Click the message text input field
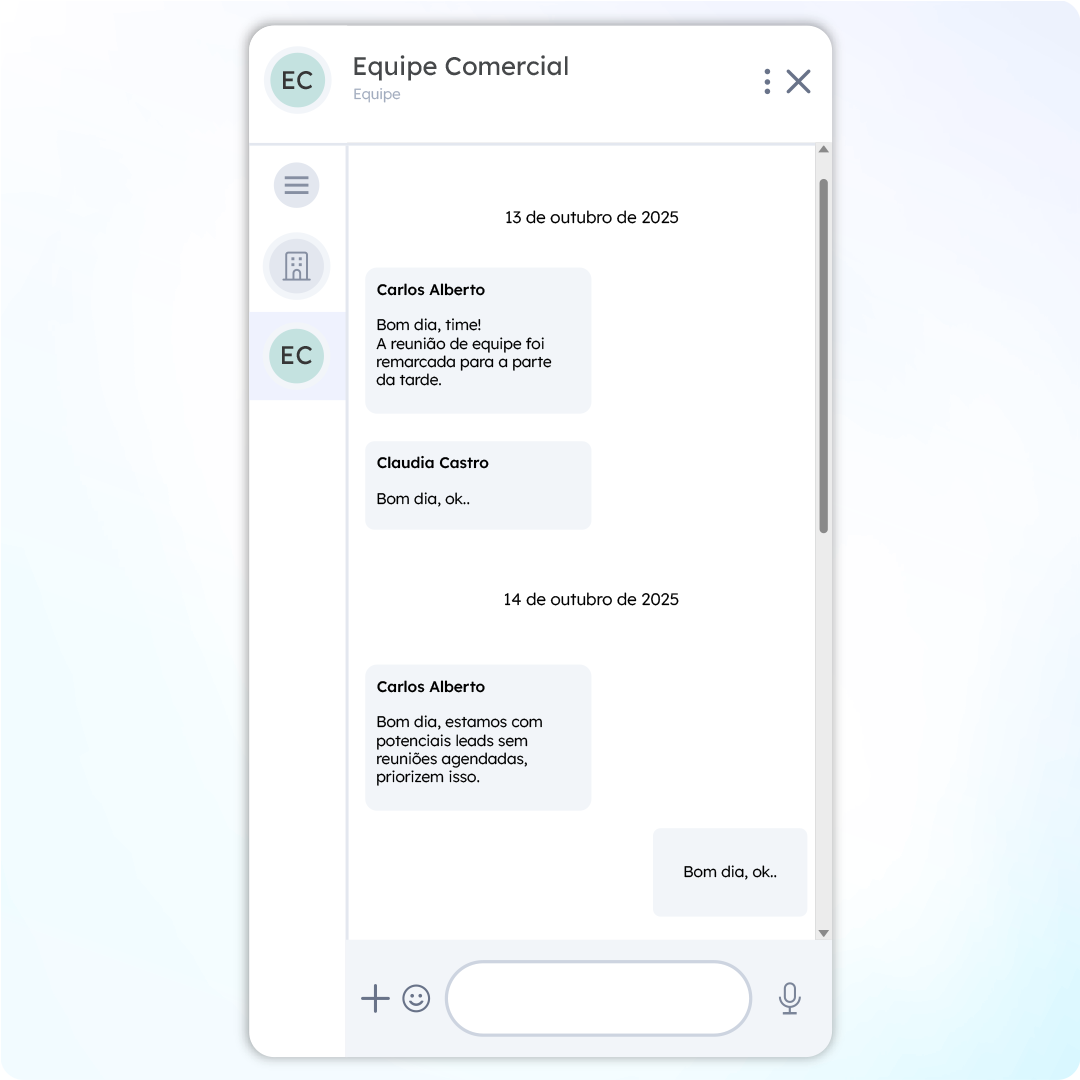The image size is (1080, 1080). point(598,998)
